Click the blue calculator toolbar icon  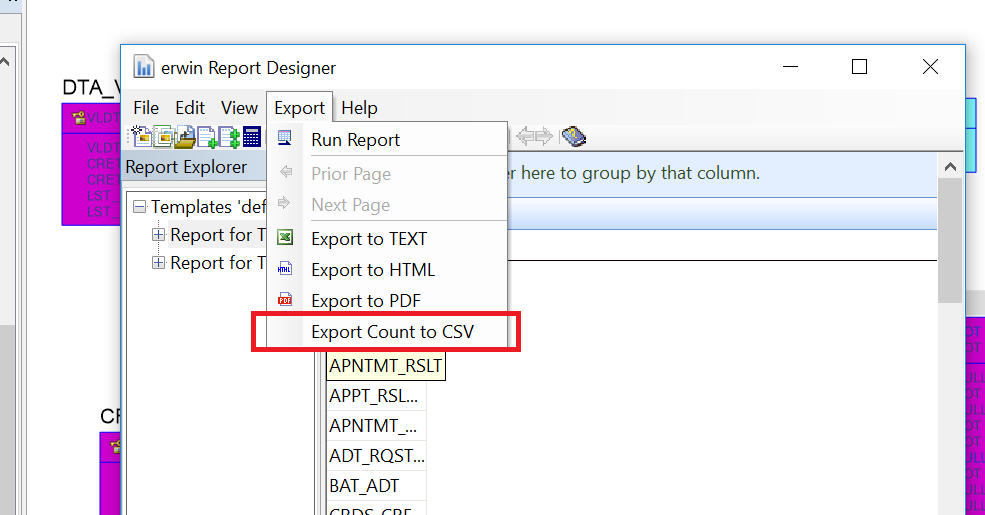[251, 136]
